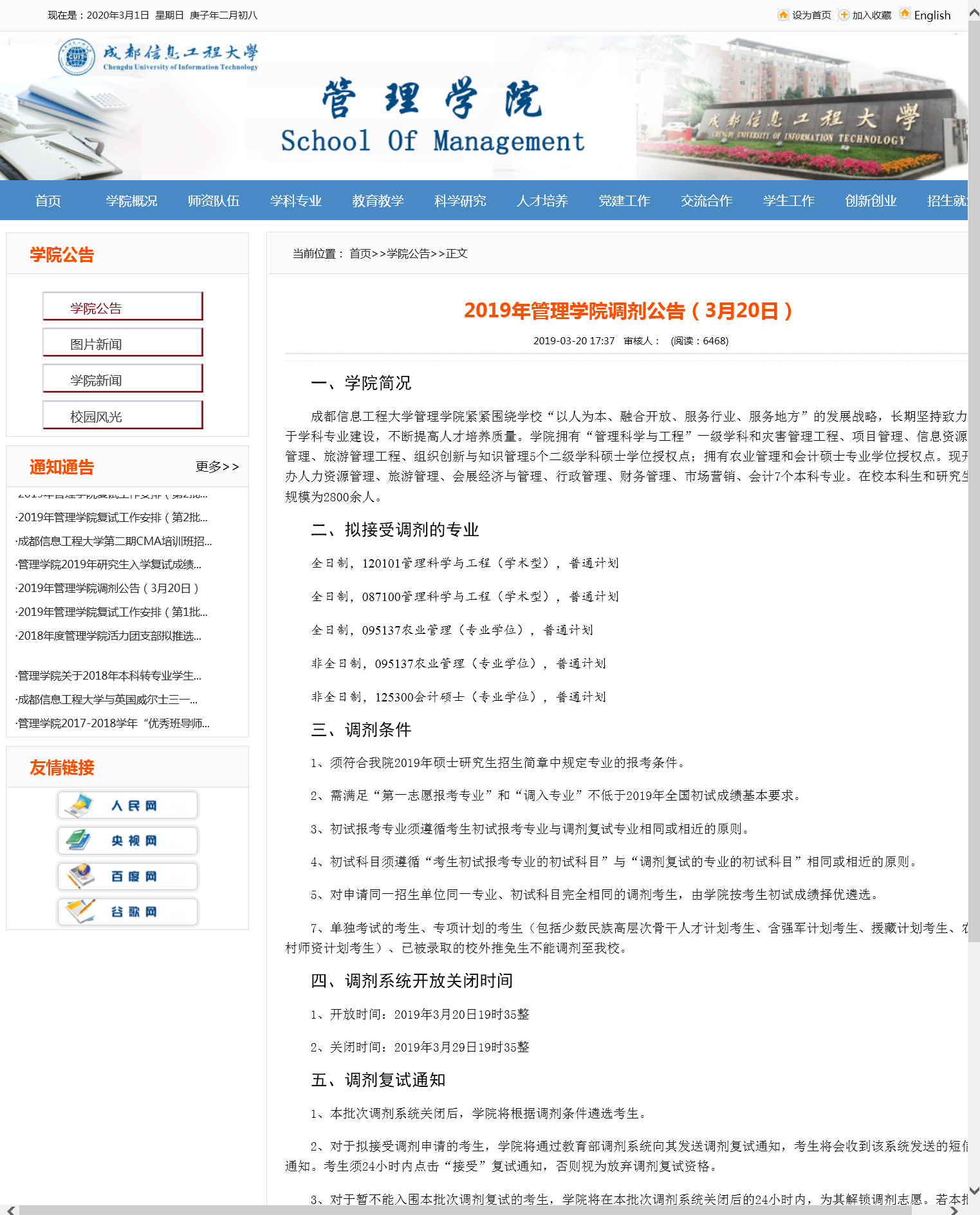Click 学院公告 in breadcrumb path

pos(409,254)
